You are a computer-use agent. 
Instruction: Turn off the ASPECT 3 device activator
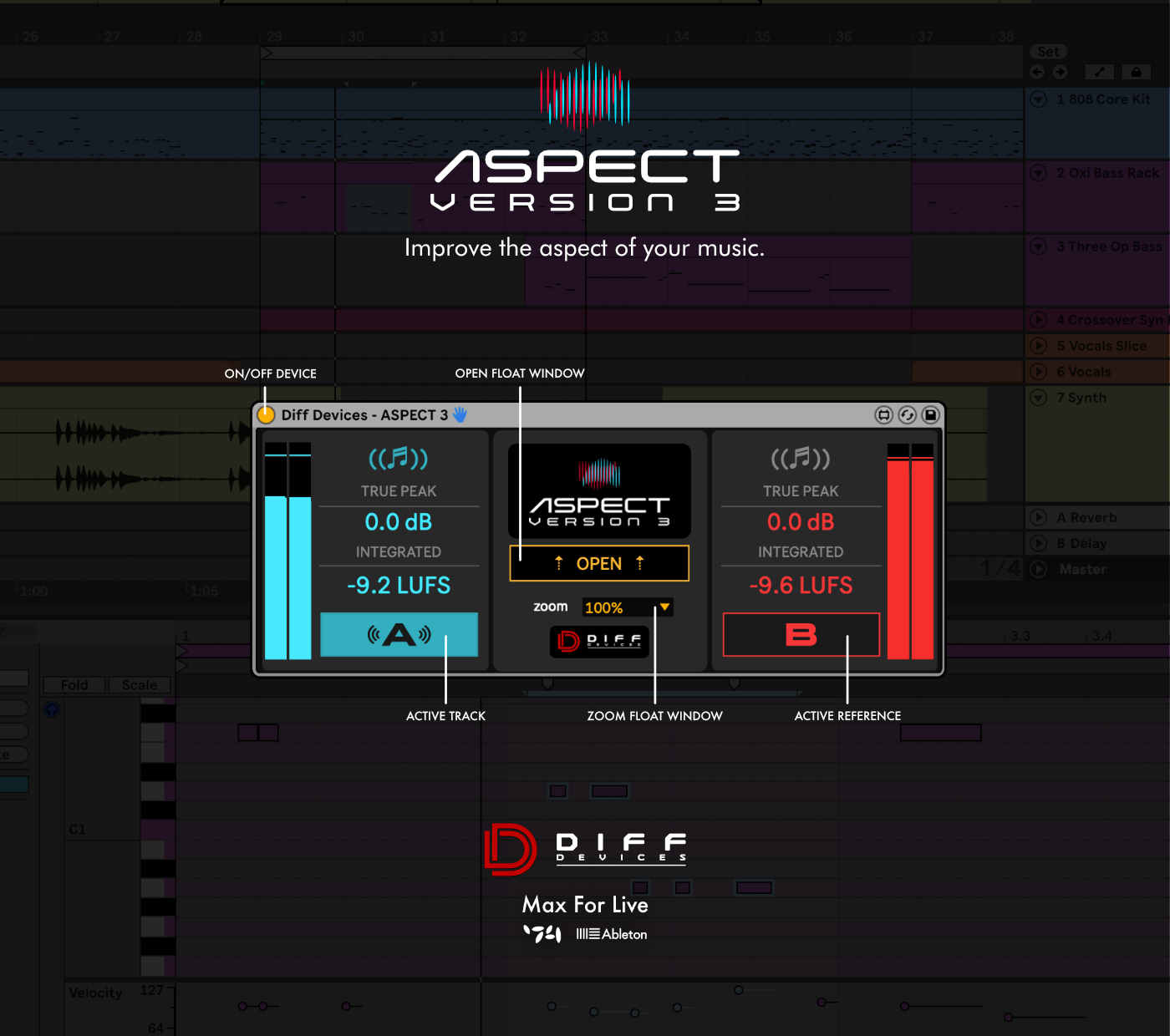[x=266, y=414]
